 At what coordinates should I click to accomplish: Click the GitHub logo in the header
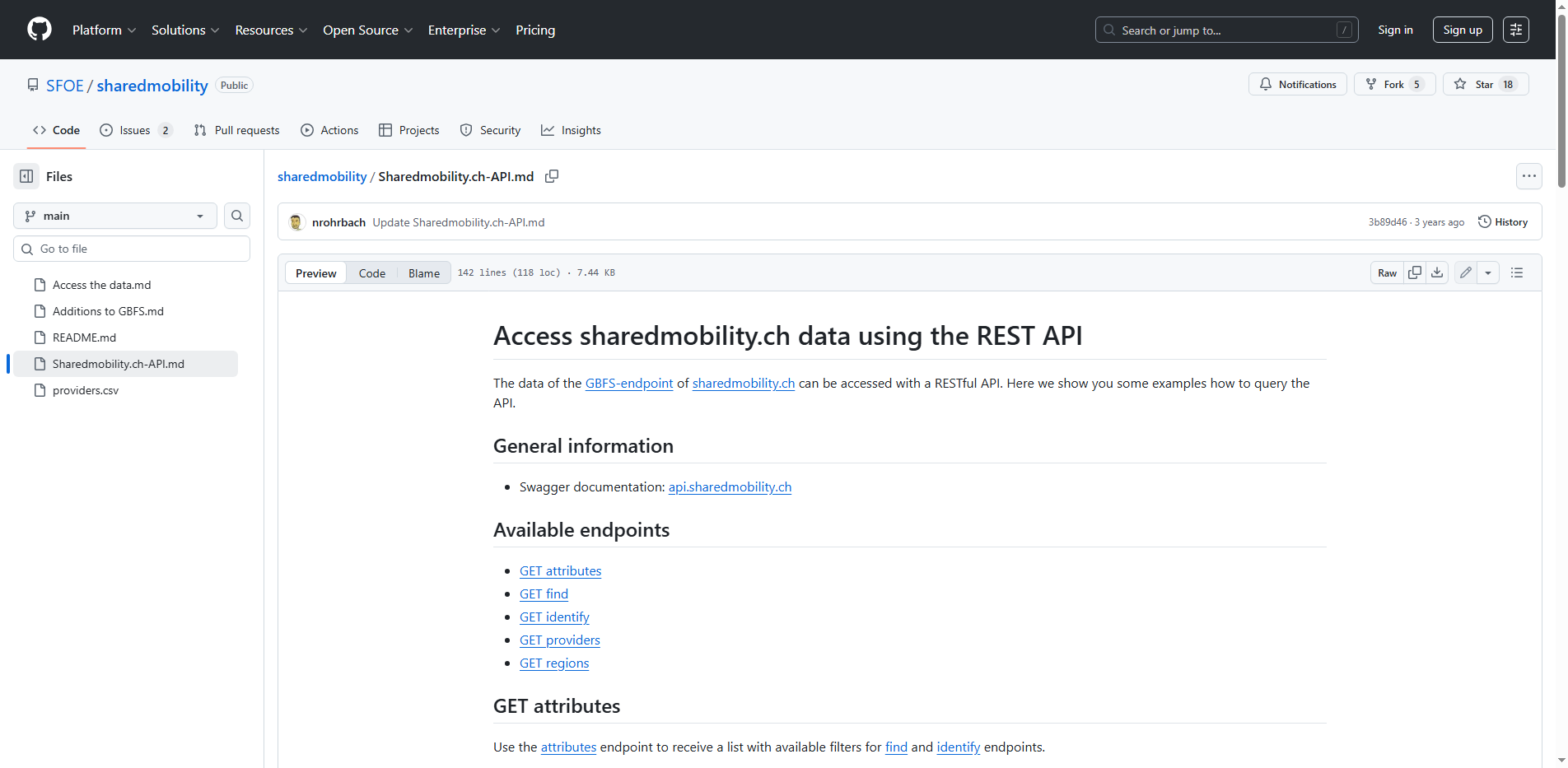coord(39,29)
